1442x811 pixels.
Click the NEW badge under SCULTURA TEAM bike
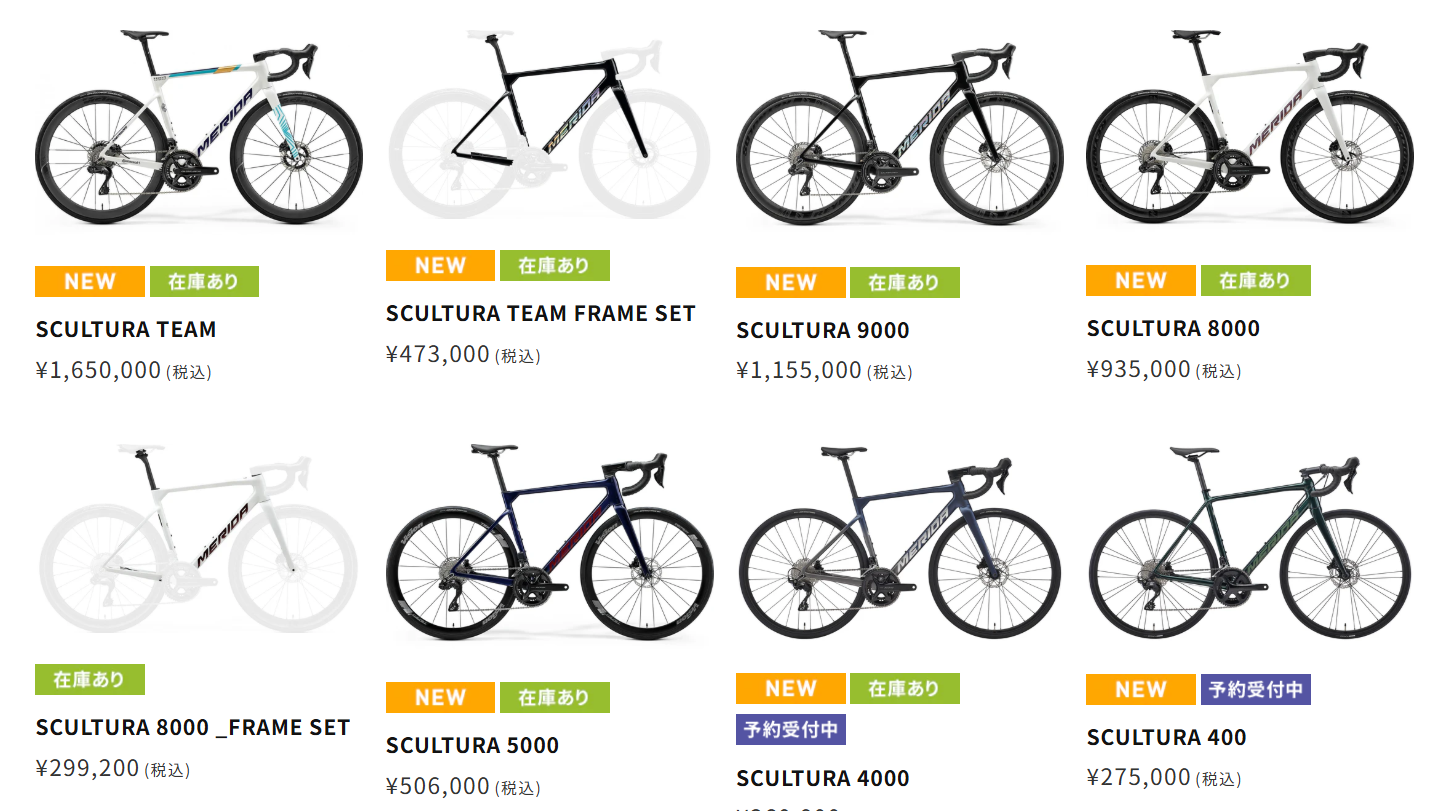pyautogui.click(x=90, y=281)
